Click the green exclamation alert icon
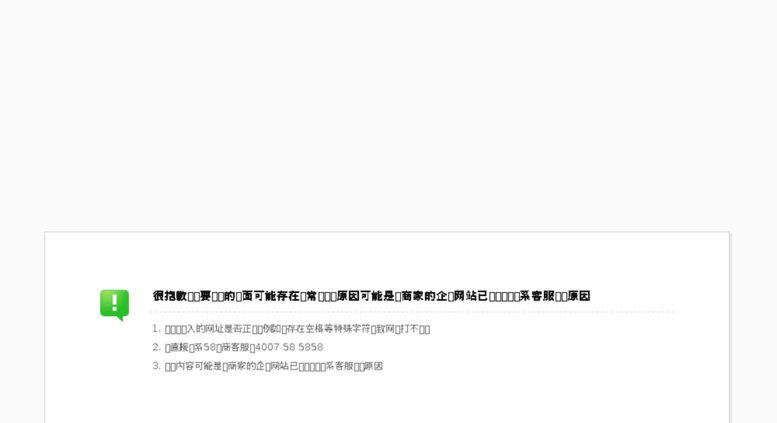Screen dimensions: 777x423 click(114, 305)
